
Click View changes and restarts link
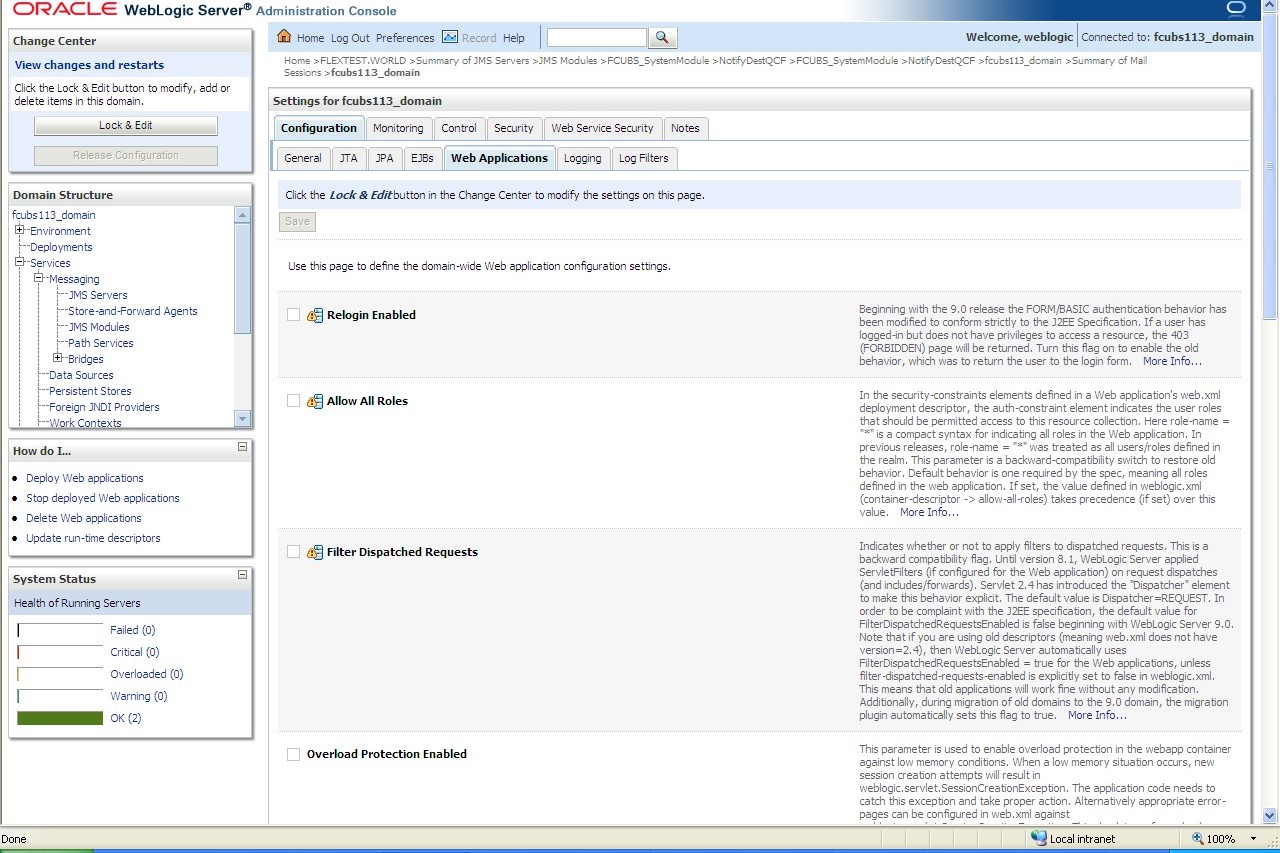point(89,65)
